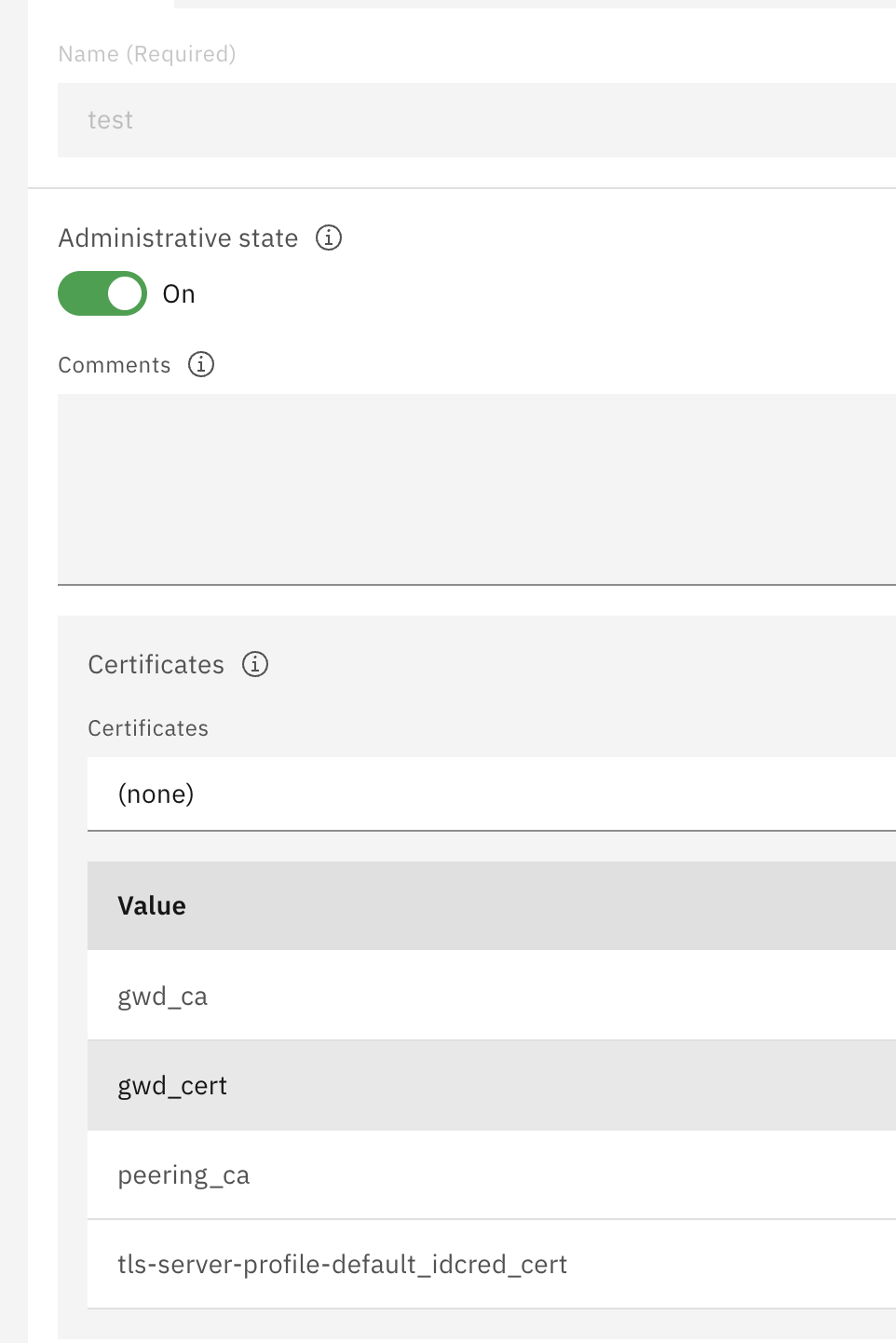Click the On label beside the toggle
This screenshot has width=896, height=1343.
[178, 293]
